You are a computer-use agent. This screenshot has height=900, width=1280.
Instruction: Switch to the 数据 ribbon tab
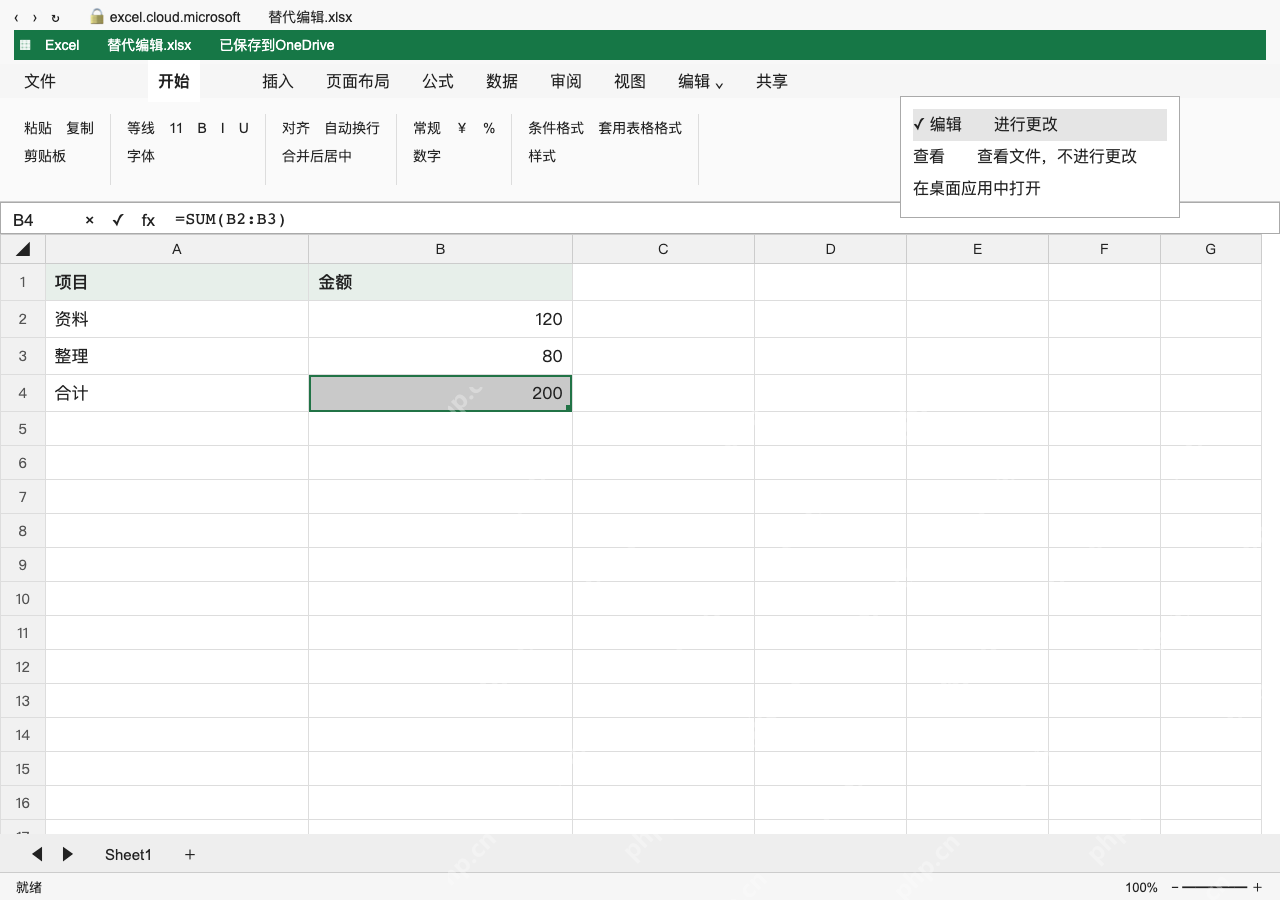tap(502, 82)
